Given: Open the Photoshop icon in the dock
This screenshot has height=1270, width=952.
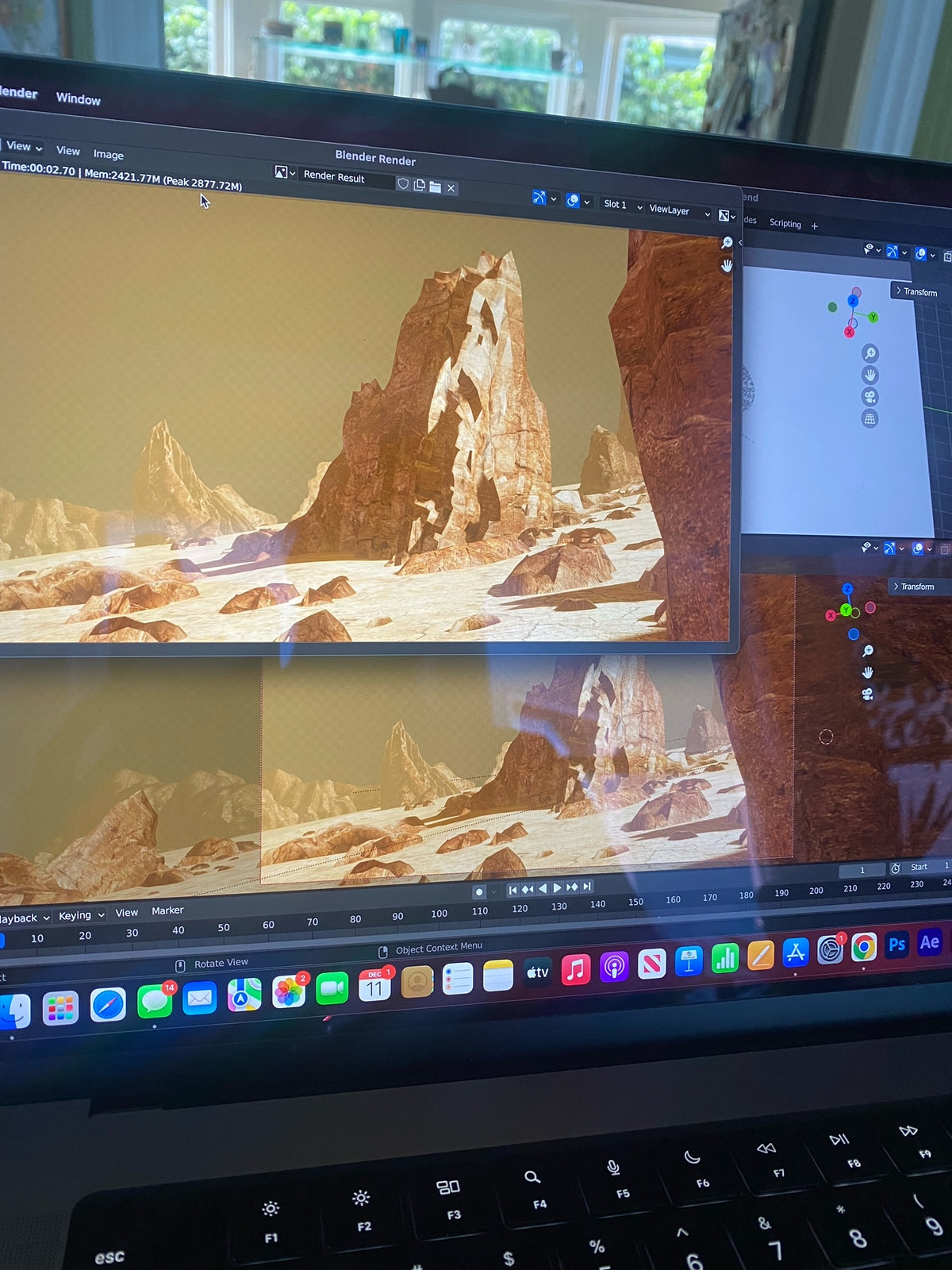Looking at the screenshot, I should (x=896, y=945).
